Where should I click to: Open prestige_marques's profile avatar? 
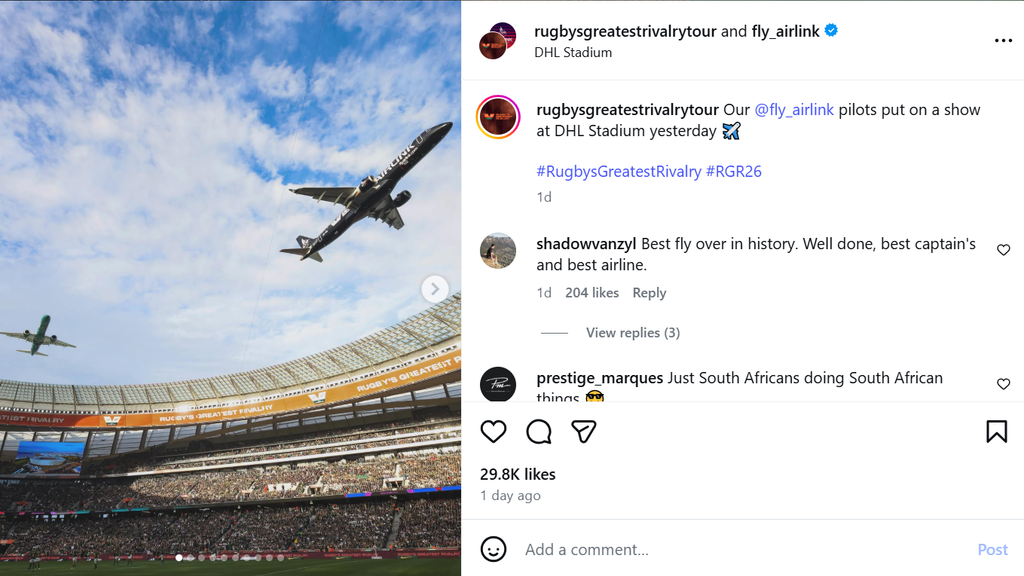point(498,384)
